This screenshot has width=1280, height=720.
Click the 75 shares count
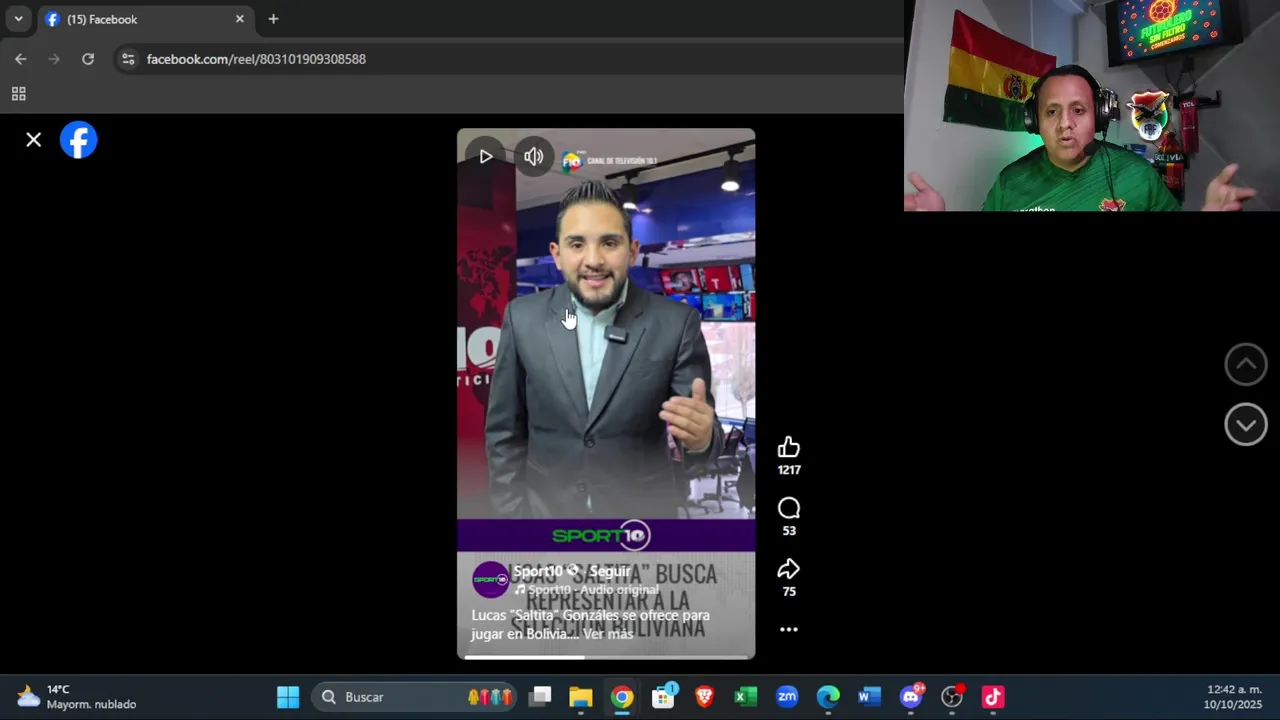pyautogui.click(x=789, y=592)
